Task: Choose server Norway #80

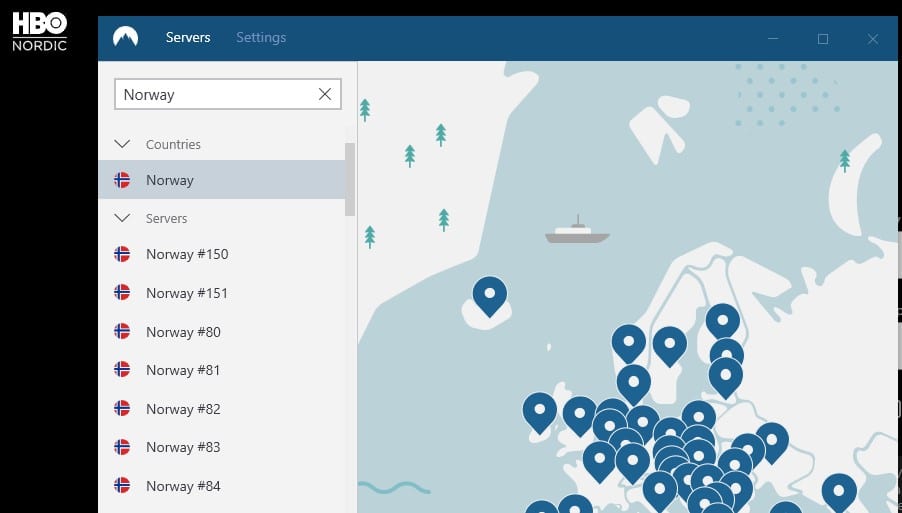Action: (222, 332)
